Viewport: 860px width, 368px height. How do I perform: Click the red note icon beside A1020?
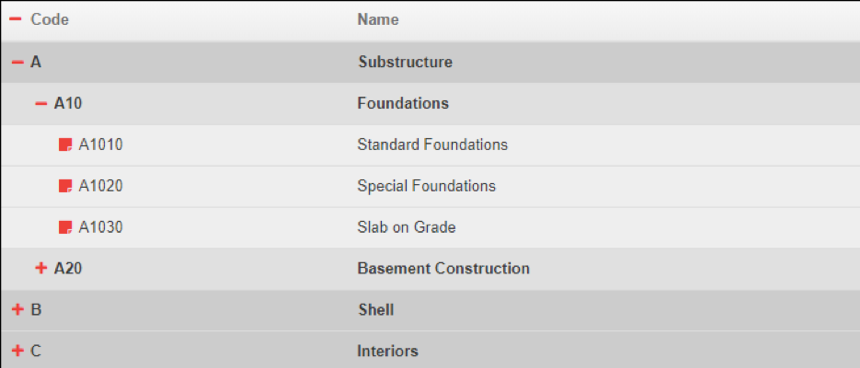click(65, 186)
